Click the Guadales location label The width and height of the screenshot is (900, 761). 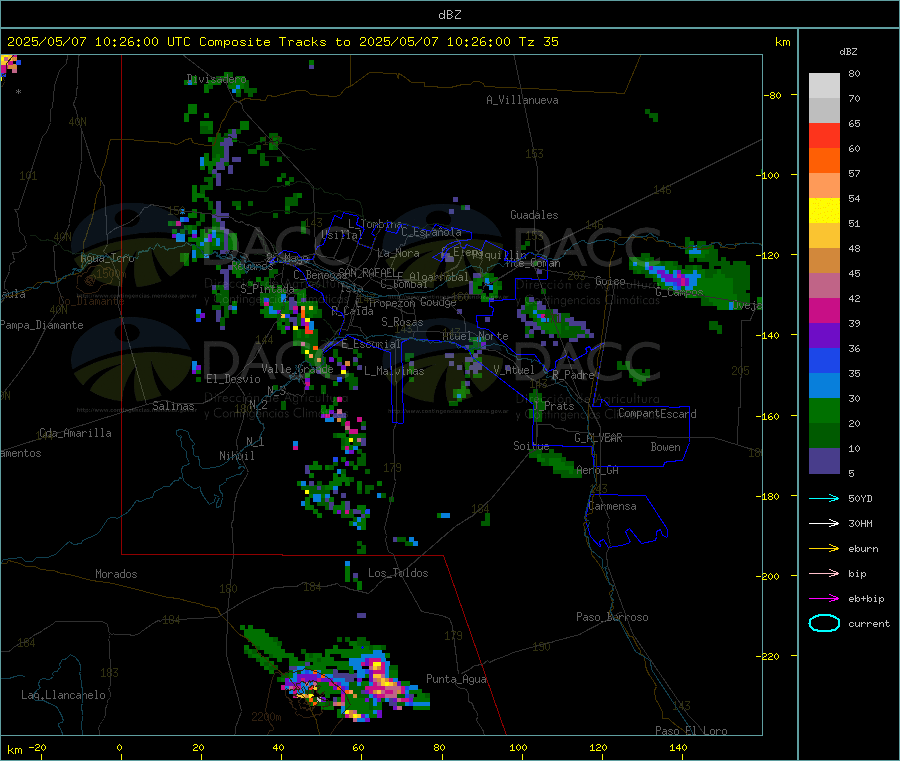tap(534, 215)
